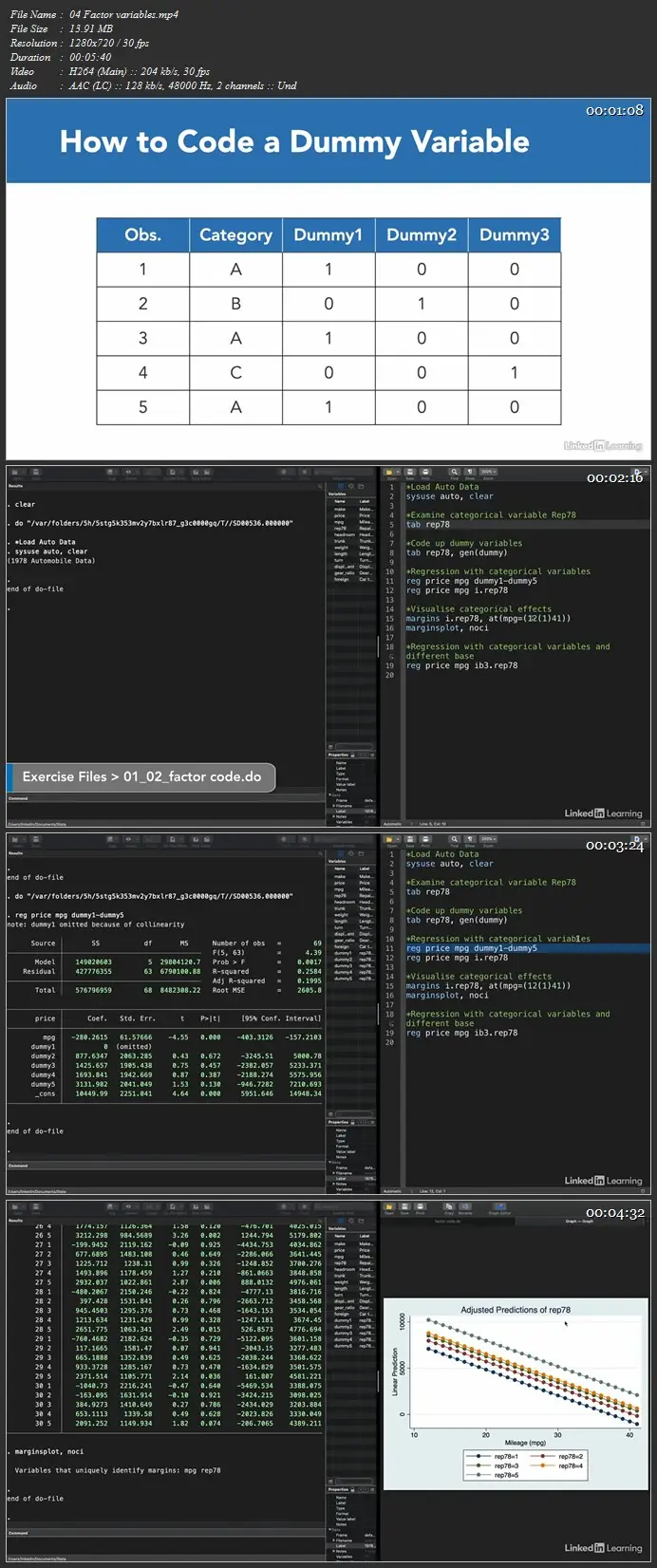Click the Find icon in first do-file editor
This screenshot has height=1568, width=657.
coord(455,473)
